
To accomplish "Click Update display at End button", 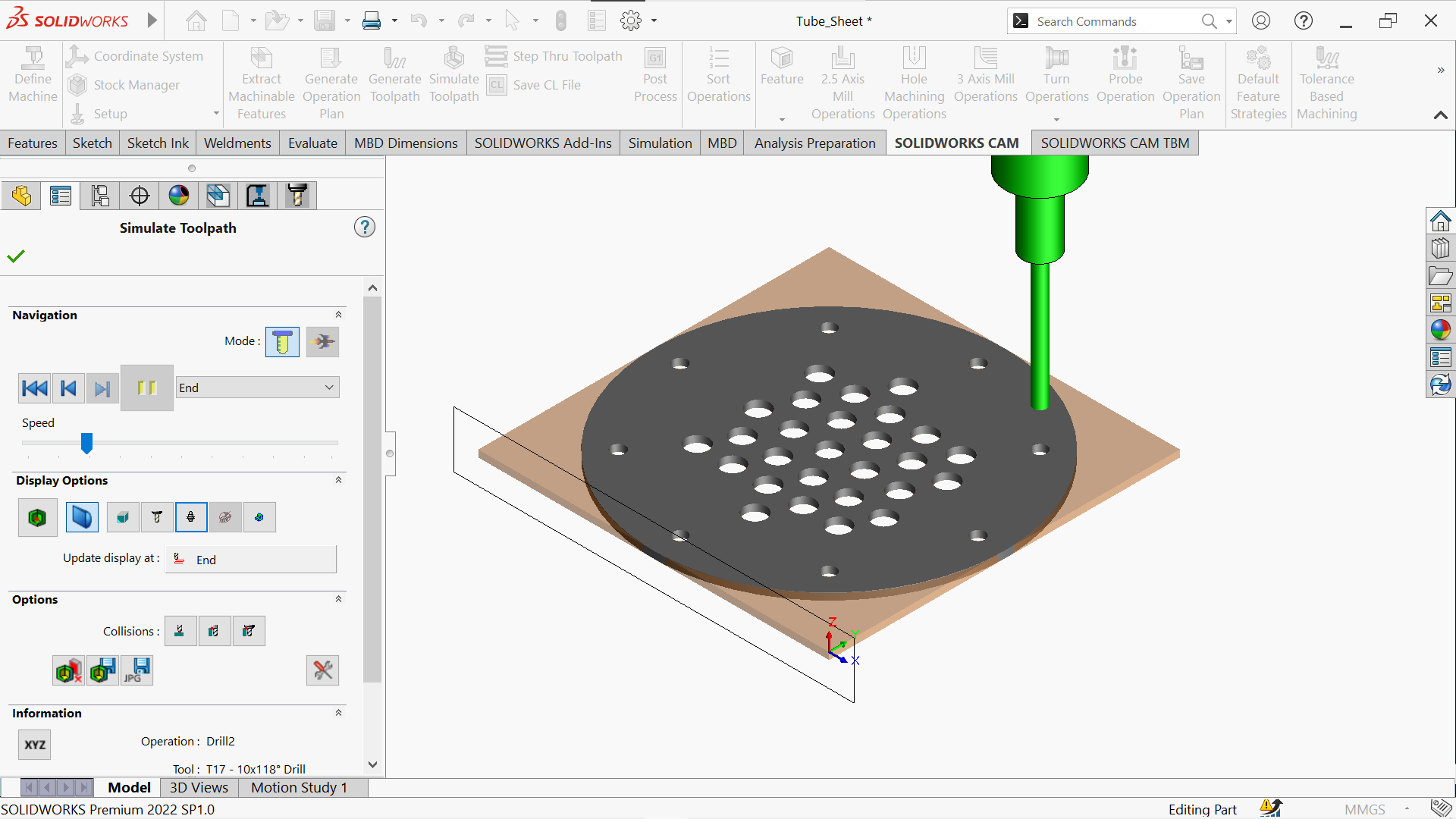I will [251, 560].
